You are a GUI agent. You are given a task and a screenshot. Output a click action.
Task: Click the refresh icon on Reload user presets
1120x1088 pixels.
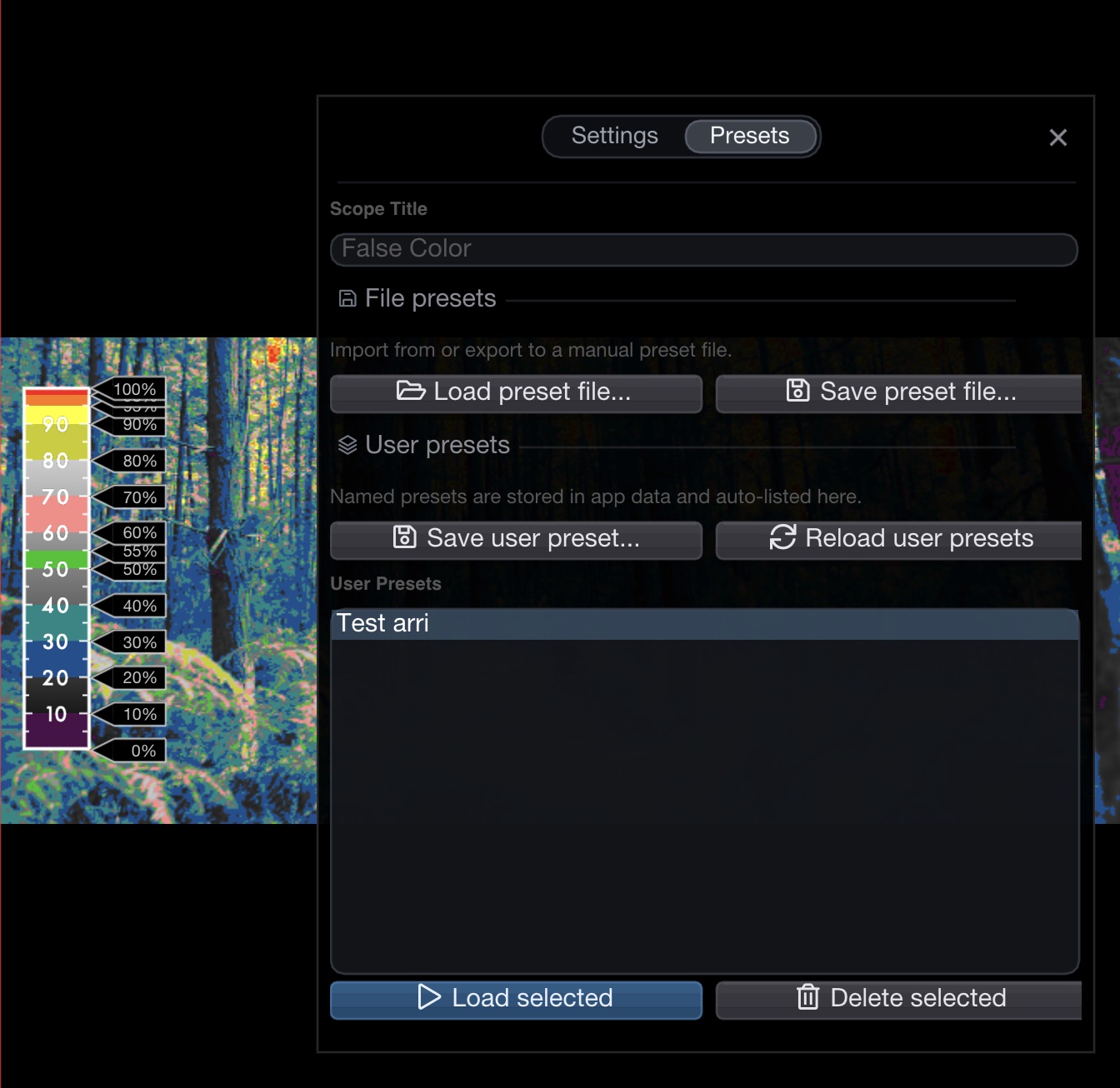pyautogui.click(x=782, y=537)
